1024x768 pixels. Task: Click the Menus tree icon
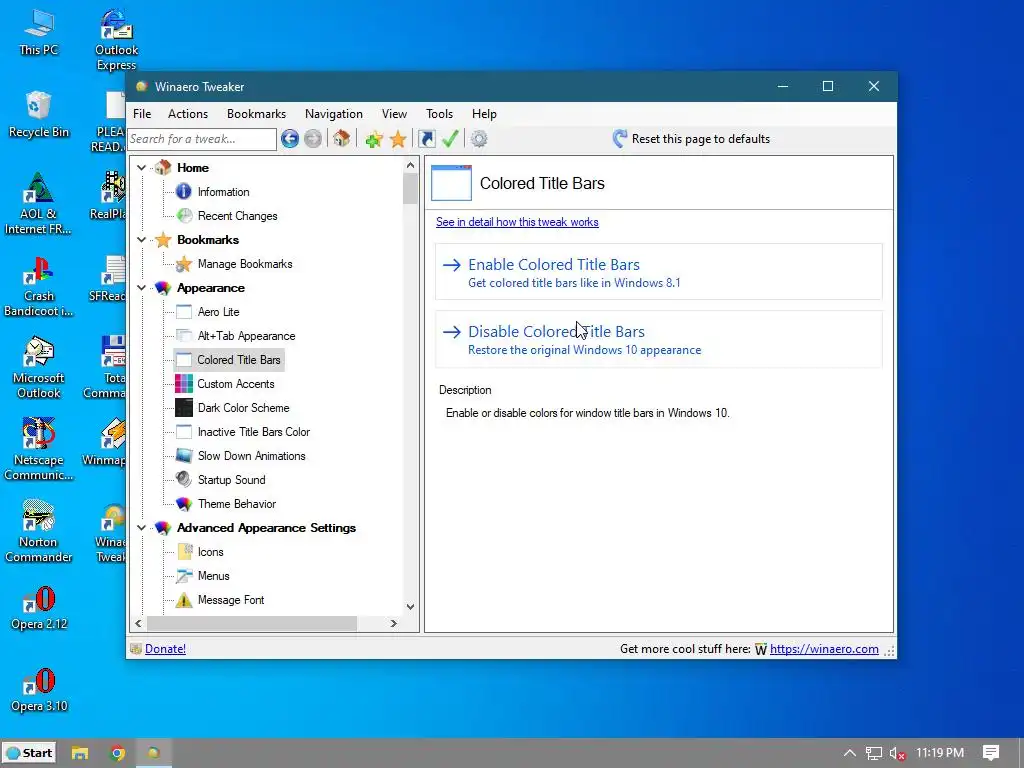[184, 575]
